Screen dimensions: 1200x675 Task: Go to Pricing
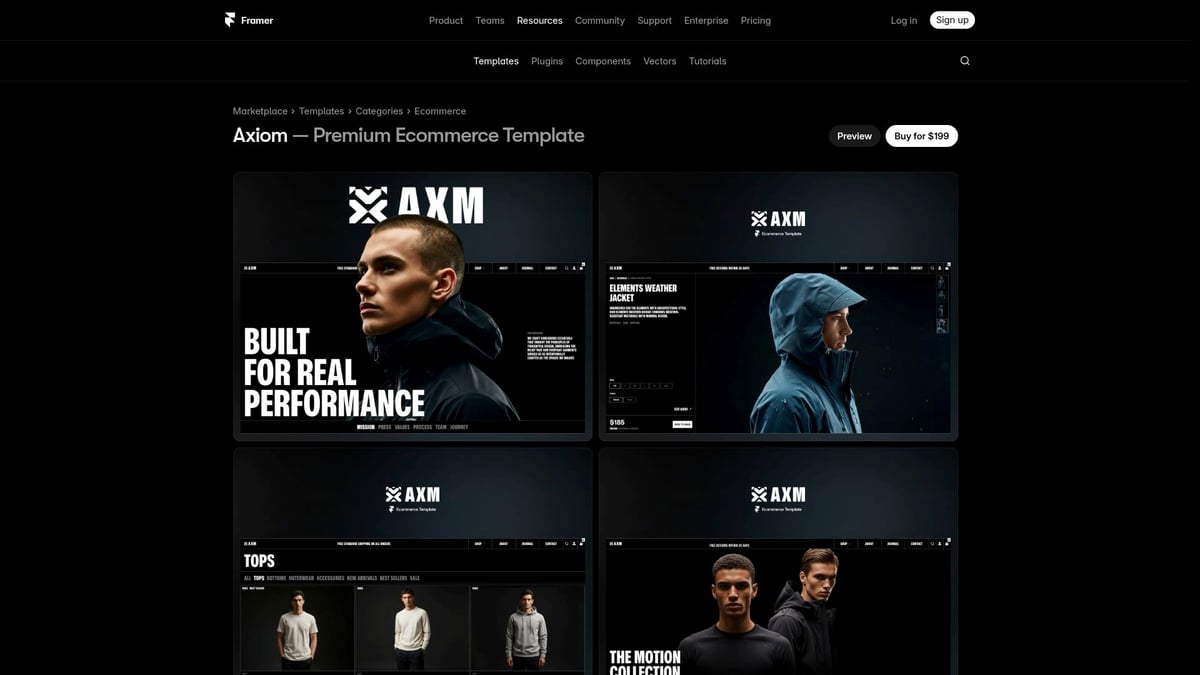coord(756,20)
